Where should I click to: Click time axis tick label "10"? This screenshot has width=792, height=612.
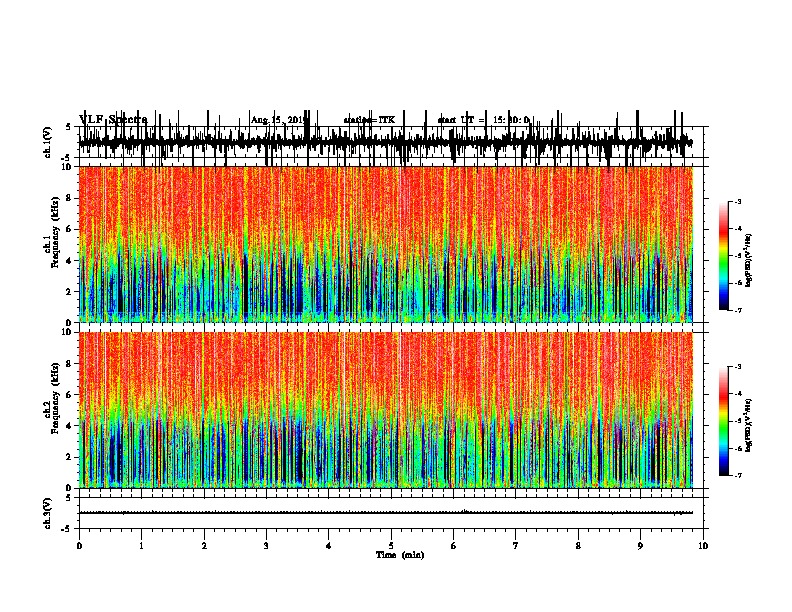click(703, 546)
